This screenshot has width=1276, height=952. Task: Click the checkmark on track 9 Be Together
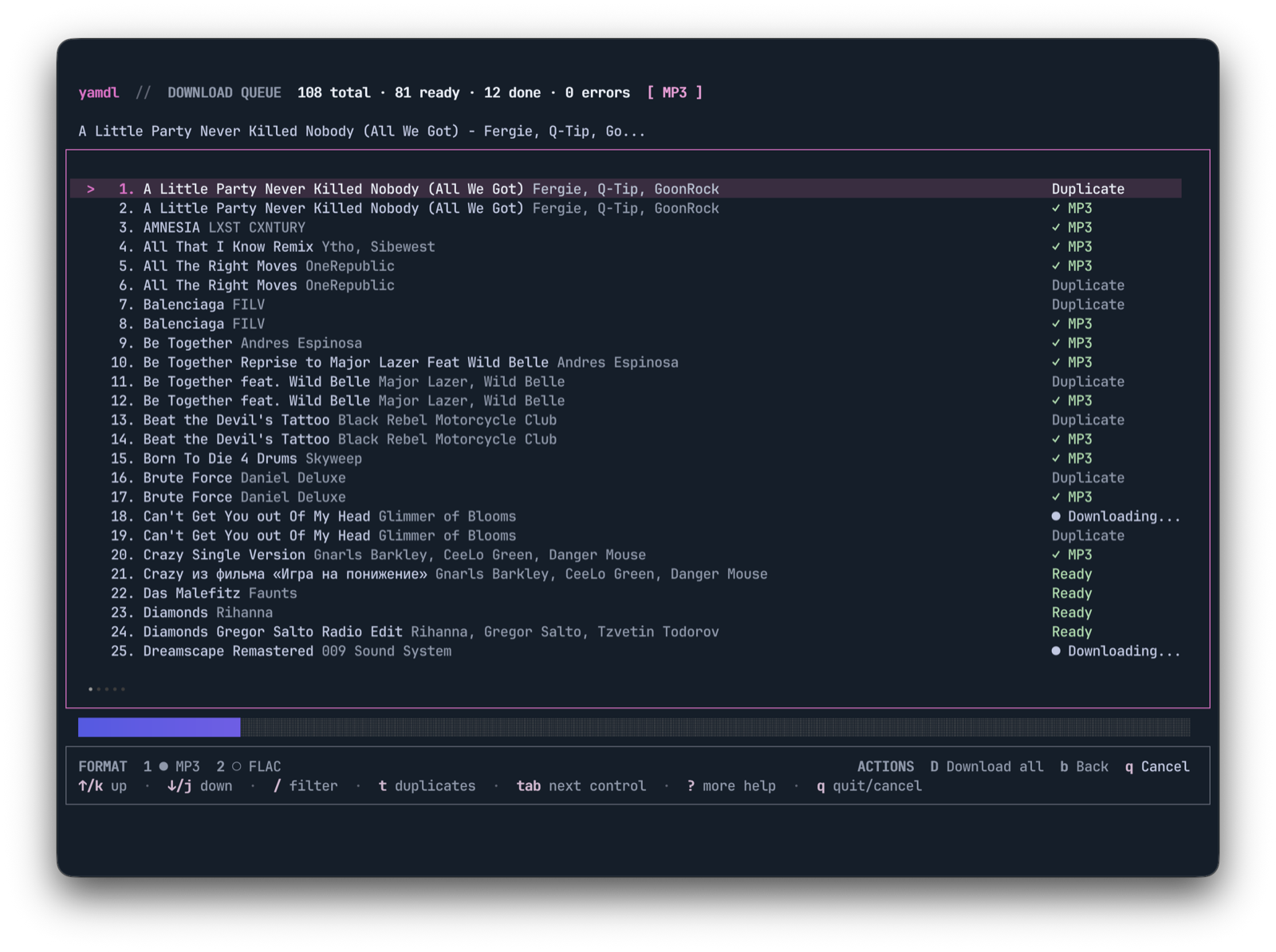click(x=1056, y=344)
